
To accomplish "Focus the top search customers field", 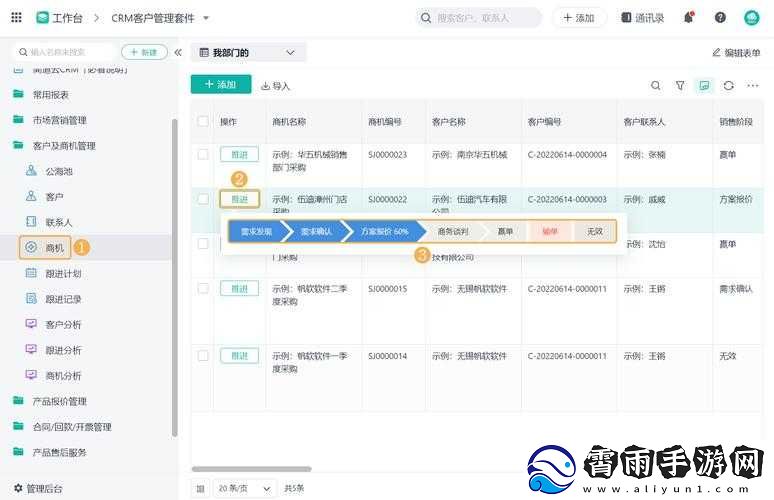I will coord(479,18).
